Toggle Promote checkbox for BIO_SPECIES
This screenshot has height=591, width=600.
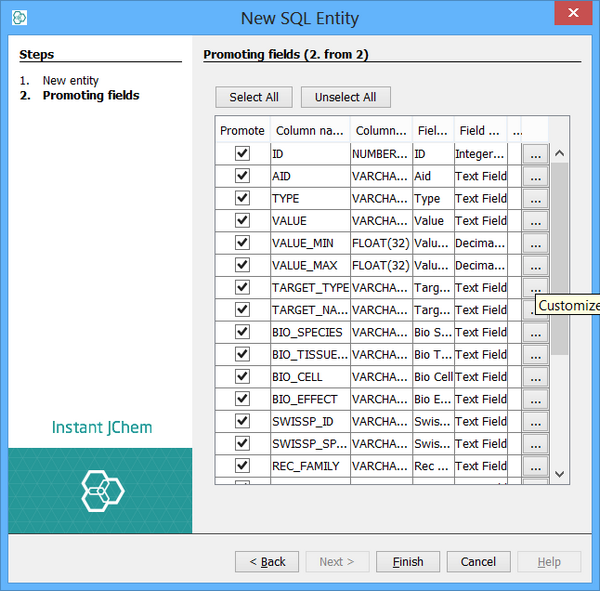[242, 332]
